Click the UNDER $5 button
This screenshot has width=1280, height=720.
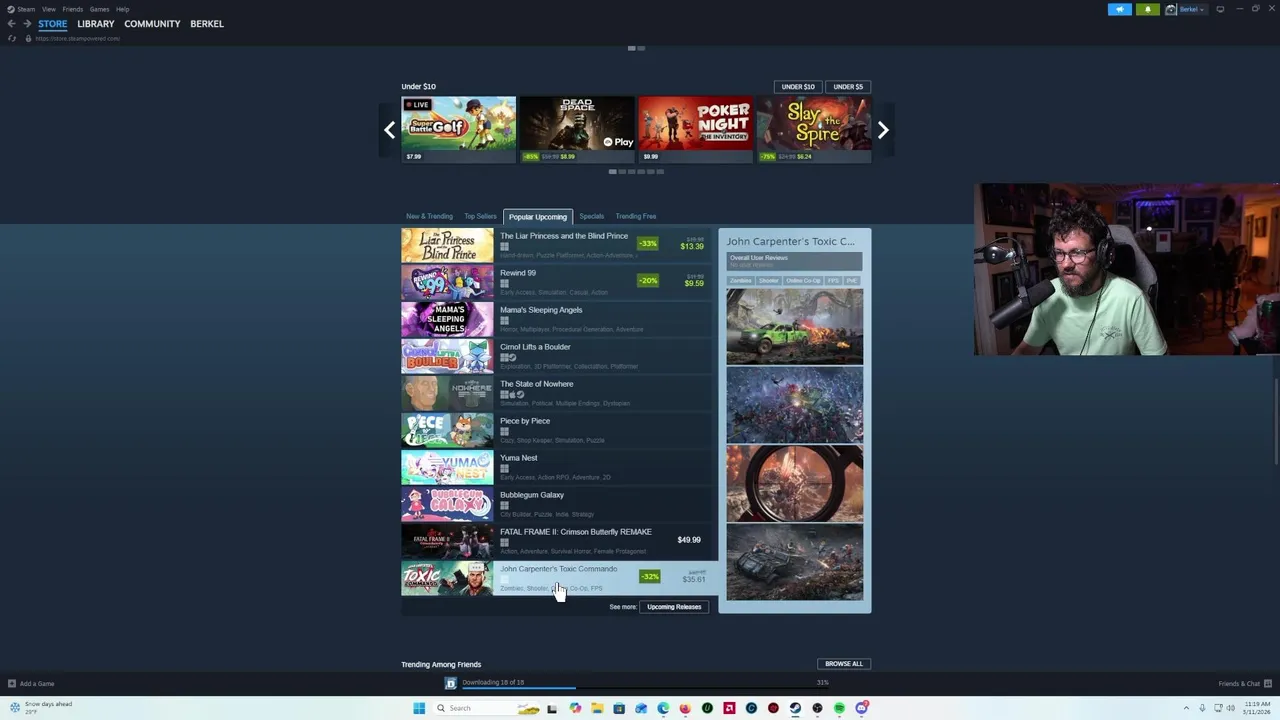click(848, 87)
